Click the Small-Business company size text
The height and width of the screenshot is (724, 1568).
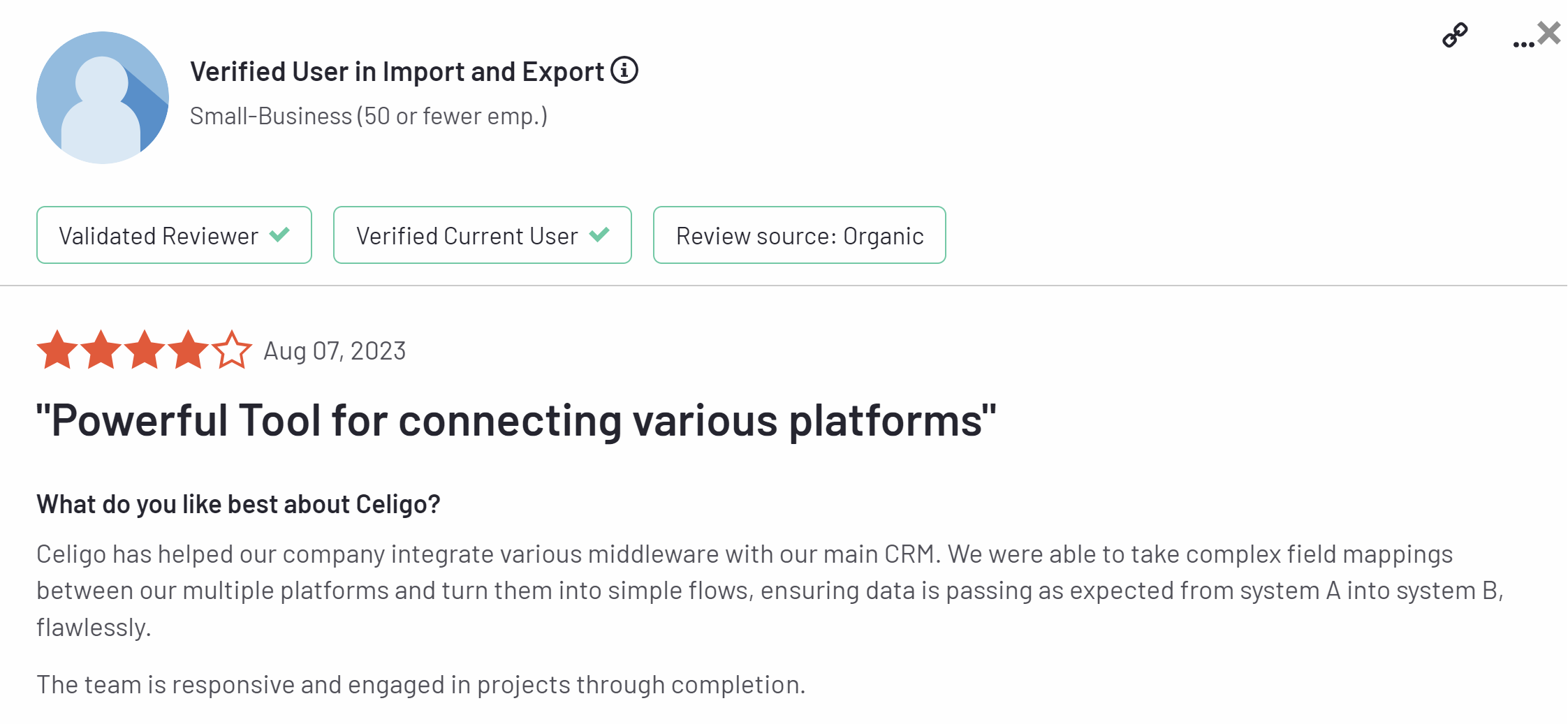pyautogui.click(x=369, y=116)
